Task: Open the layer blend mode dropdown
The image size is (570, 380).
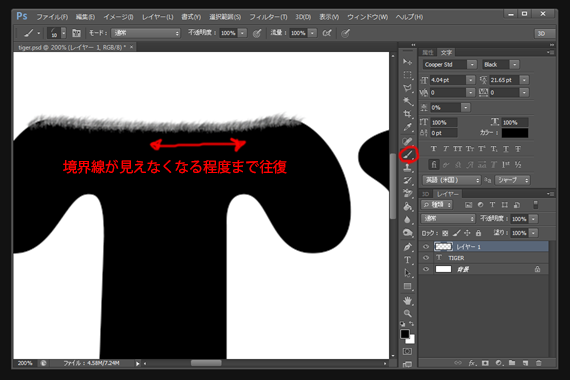Action: point(448,219)
